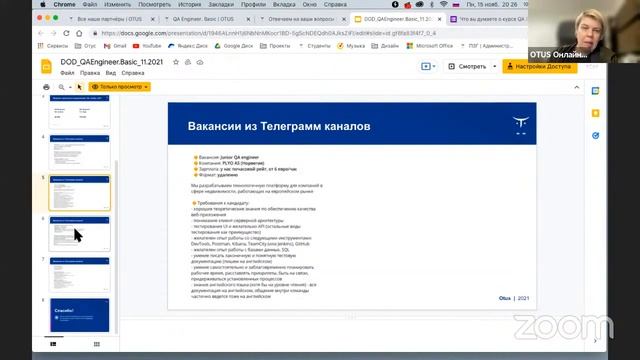Open the Gmail bookmark
Viewport: 640px width, 360px height.
[x=115, y=46]
